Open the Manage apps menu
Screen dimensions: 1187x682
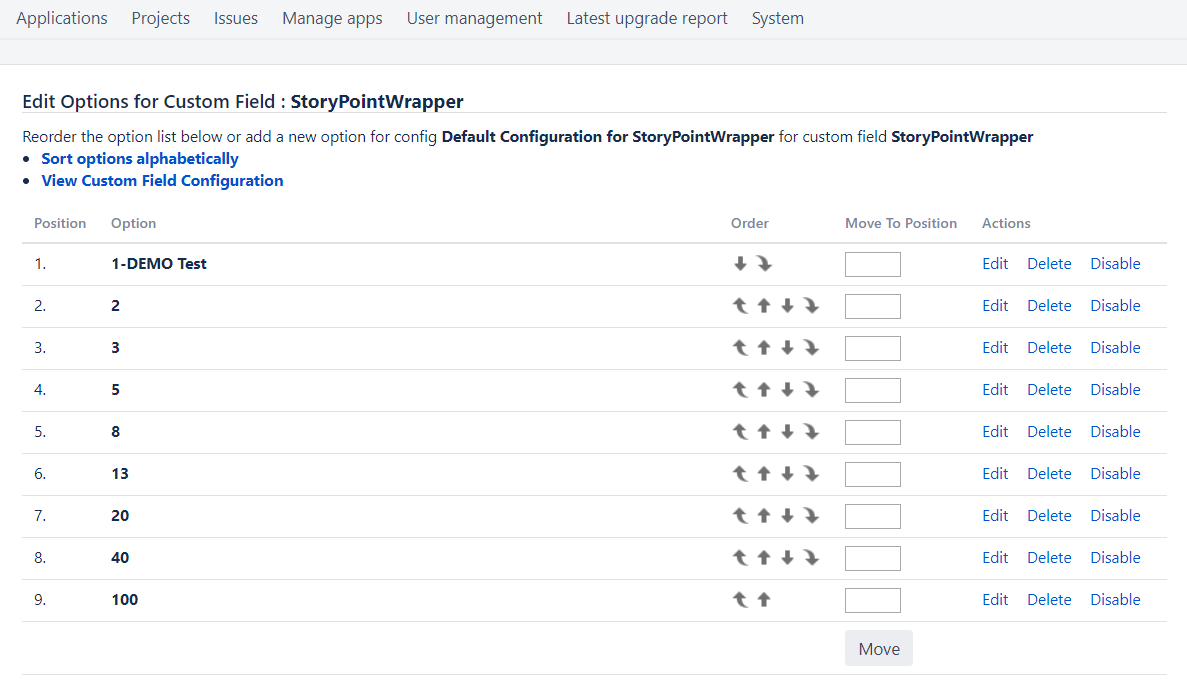tap(332, 18)
